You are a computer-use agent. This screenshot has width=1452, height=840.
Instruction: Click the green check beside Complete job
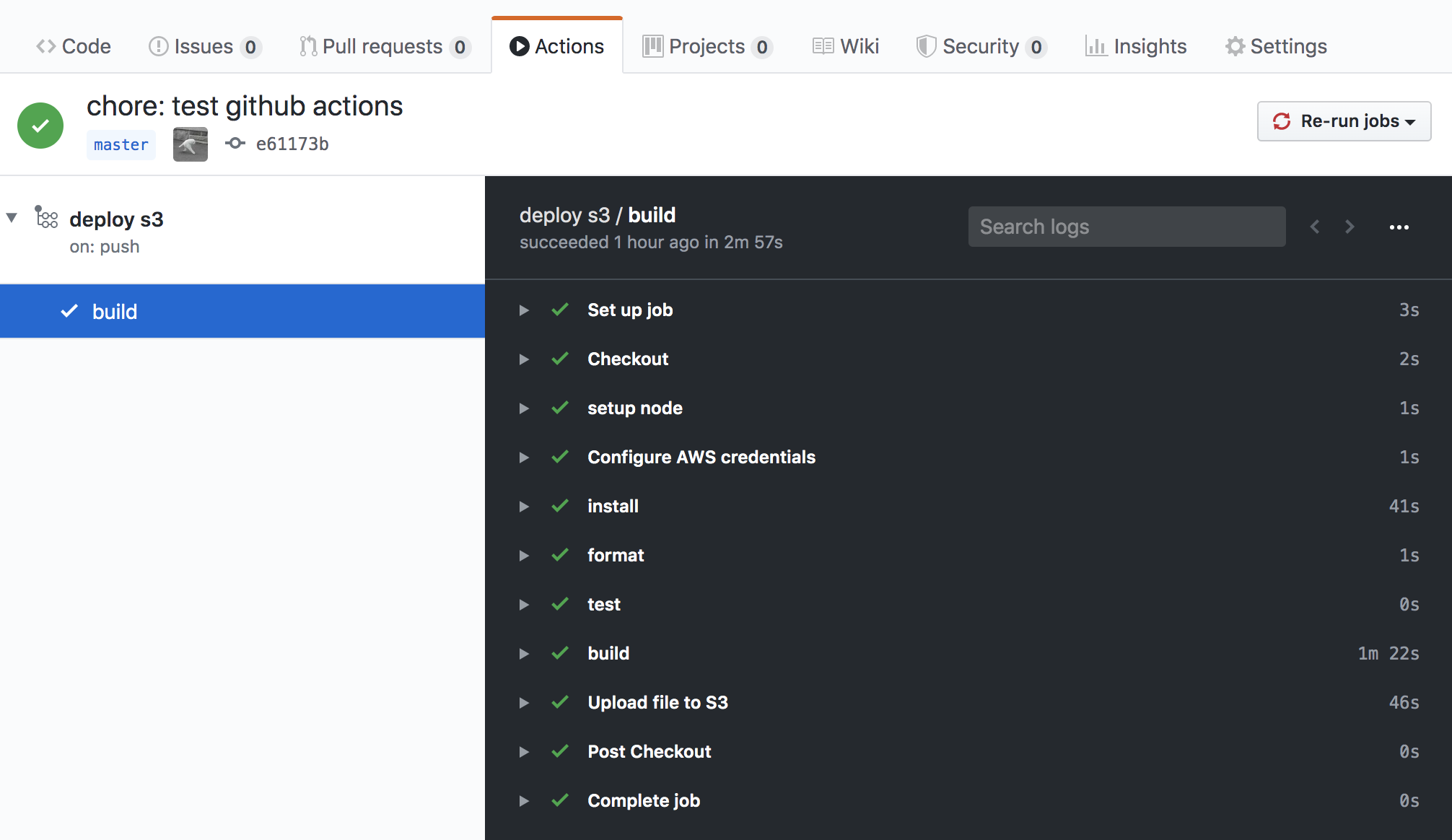click(x=560, y=800)
